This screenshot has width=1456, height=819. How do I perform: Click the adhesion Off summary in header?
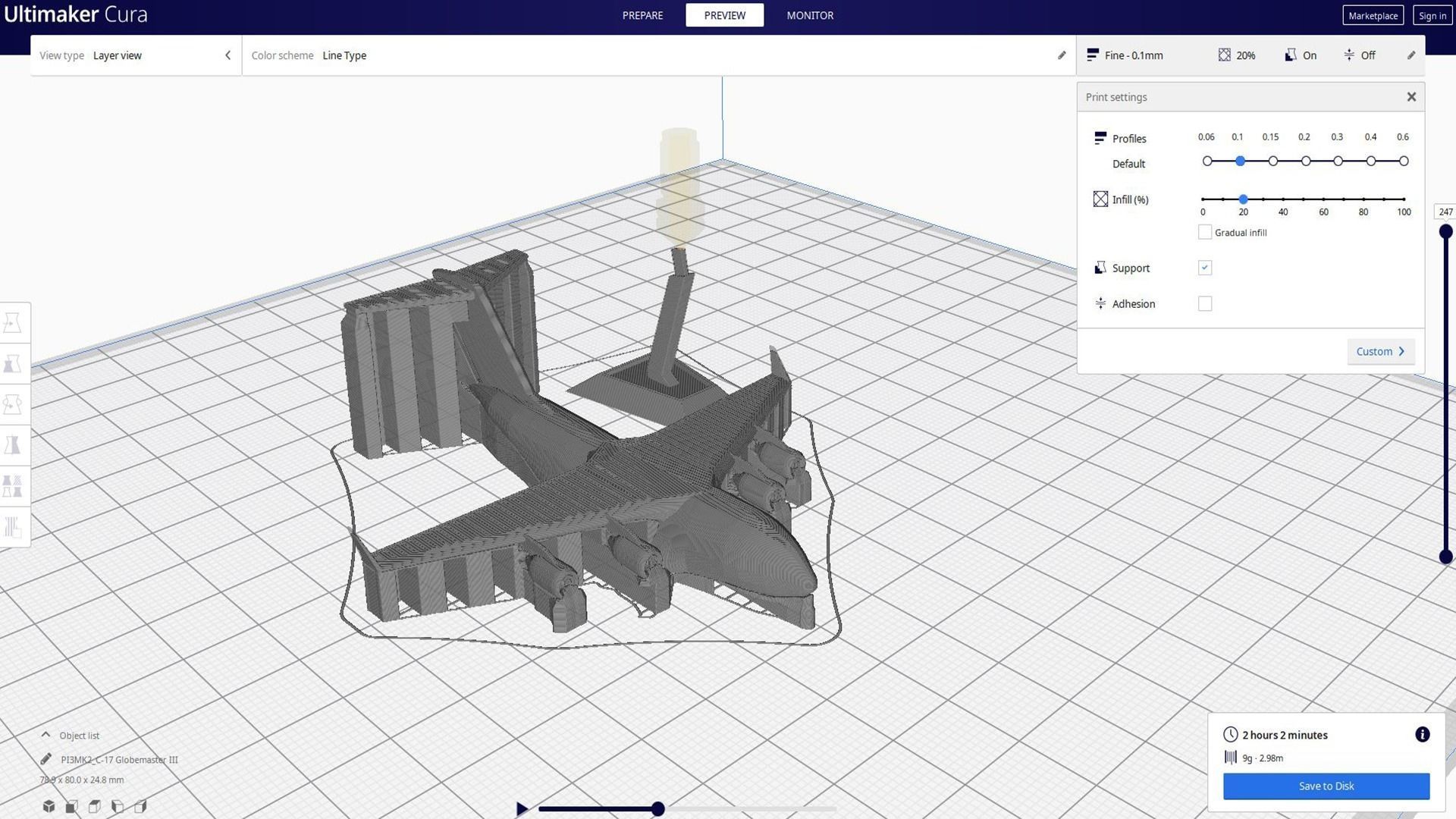[1359, 55]
